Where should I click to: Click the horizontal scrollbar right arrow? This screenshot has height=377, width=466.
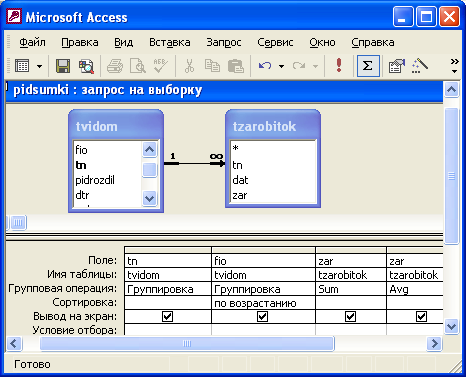[434, 343]
